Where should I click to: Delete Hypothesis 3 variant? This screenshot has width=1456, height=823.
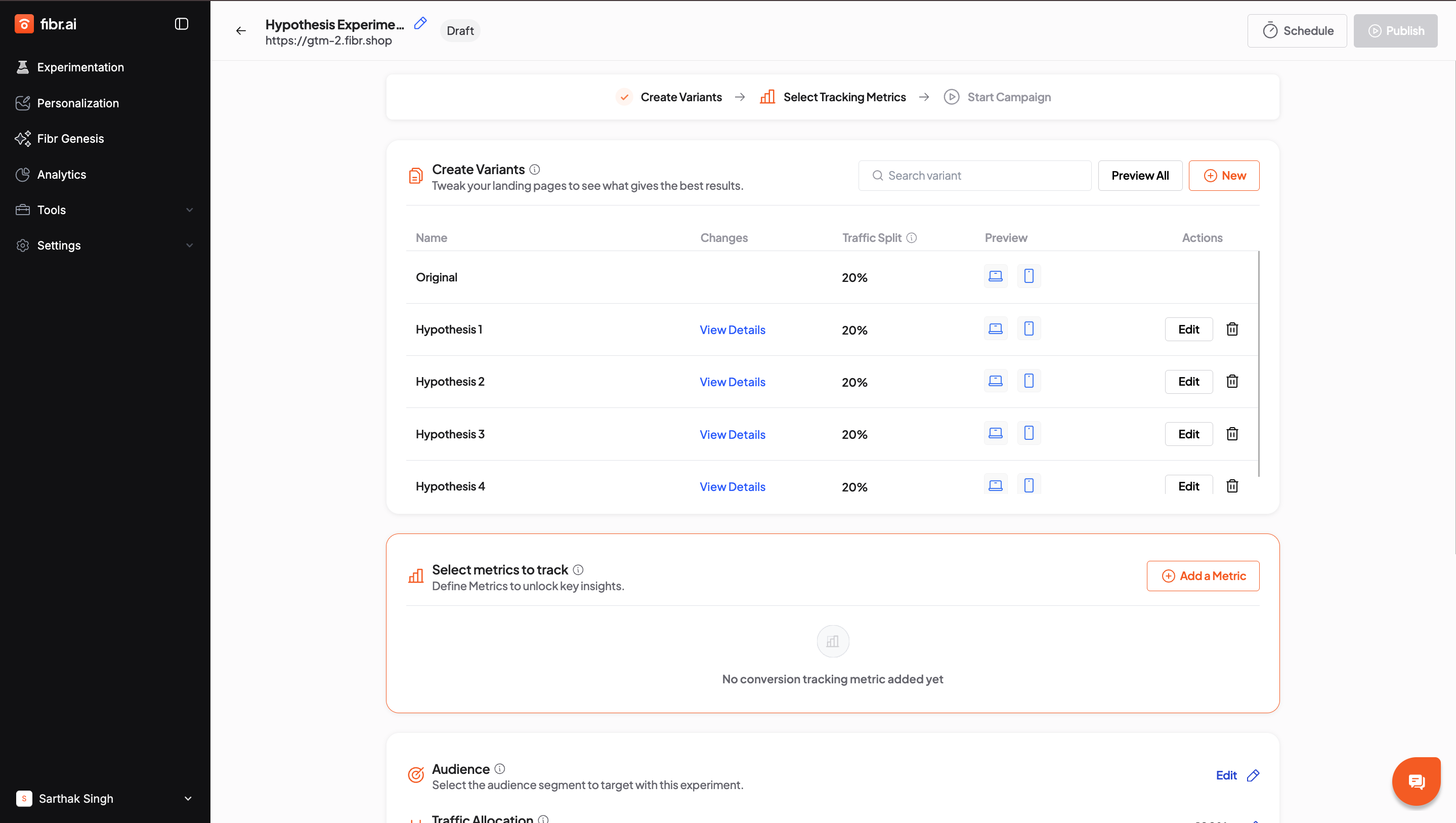[x=1232, y=434]
